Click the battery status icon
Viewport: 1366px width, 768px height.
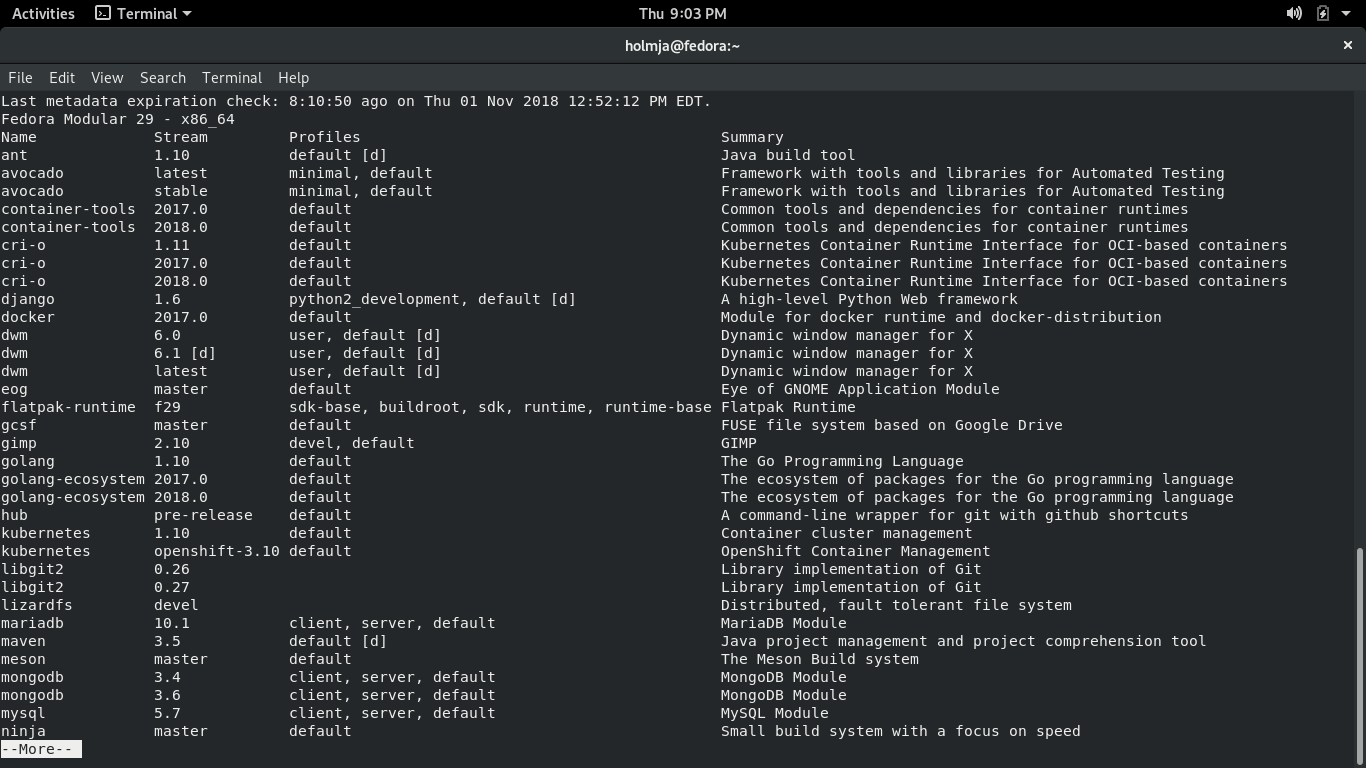pos(1322,13)
